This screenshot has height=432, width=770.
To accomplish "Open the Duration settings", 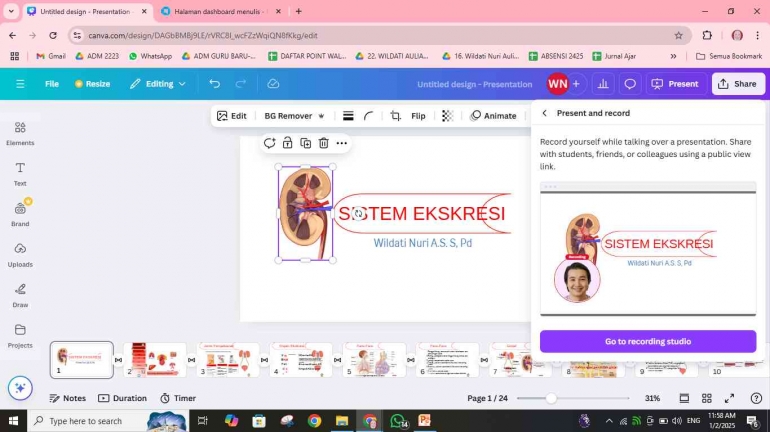I will pos(122,398).
